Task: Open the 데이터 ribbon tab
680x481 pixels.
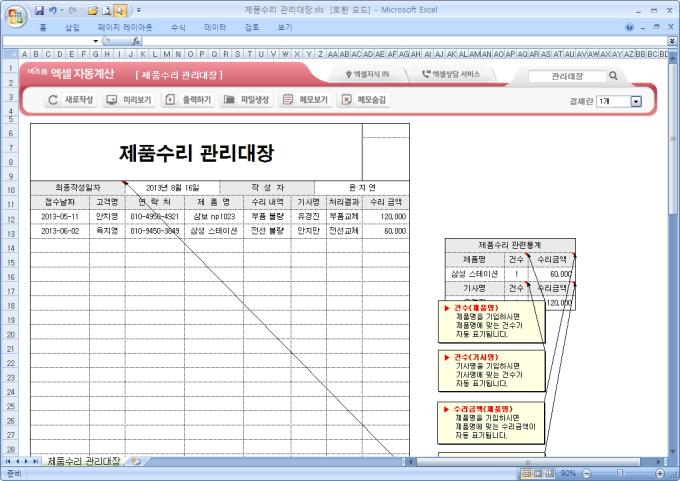Action: [215, 27]
